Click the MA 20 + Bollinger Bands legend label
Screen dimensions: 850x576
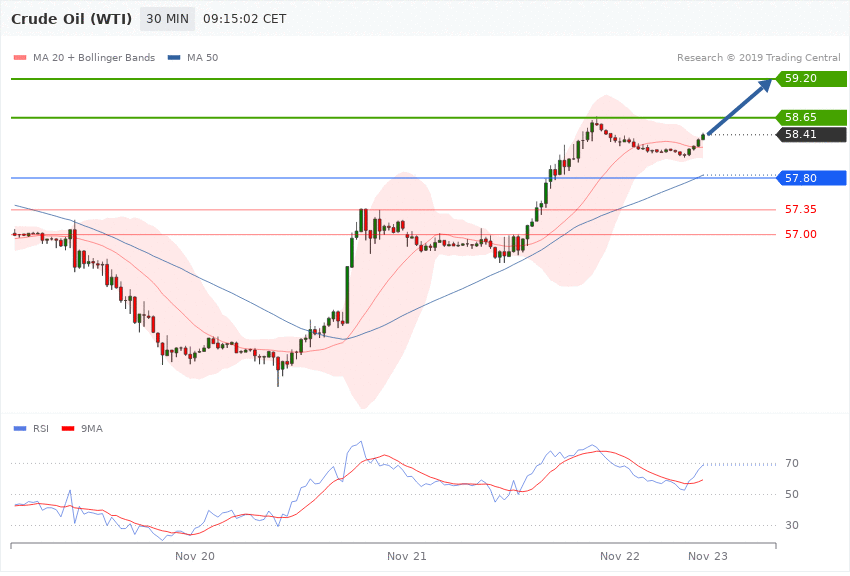click(x=94, y=57)
